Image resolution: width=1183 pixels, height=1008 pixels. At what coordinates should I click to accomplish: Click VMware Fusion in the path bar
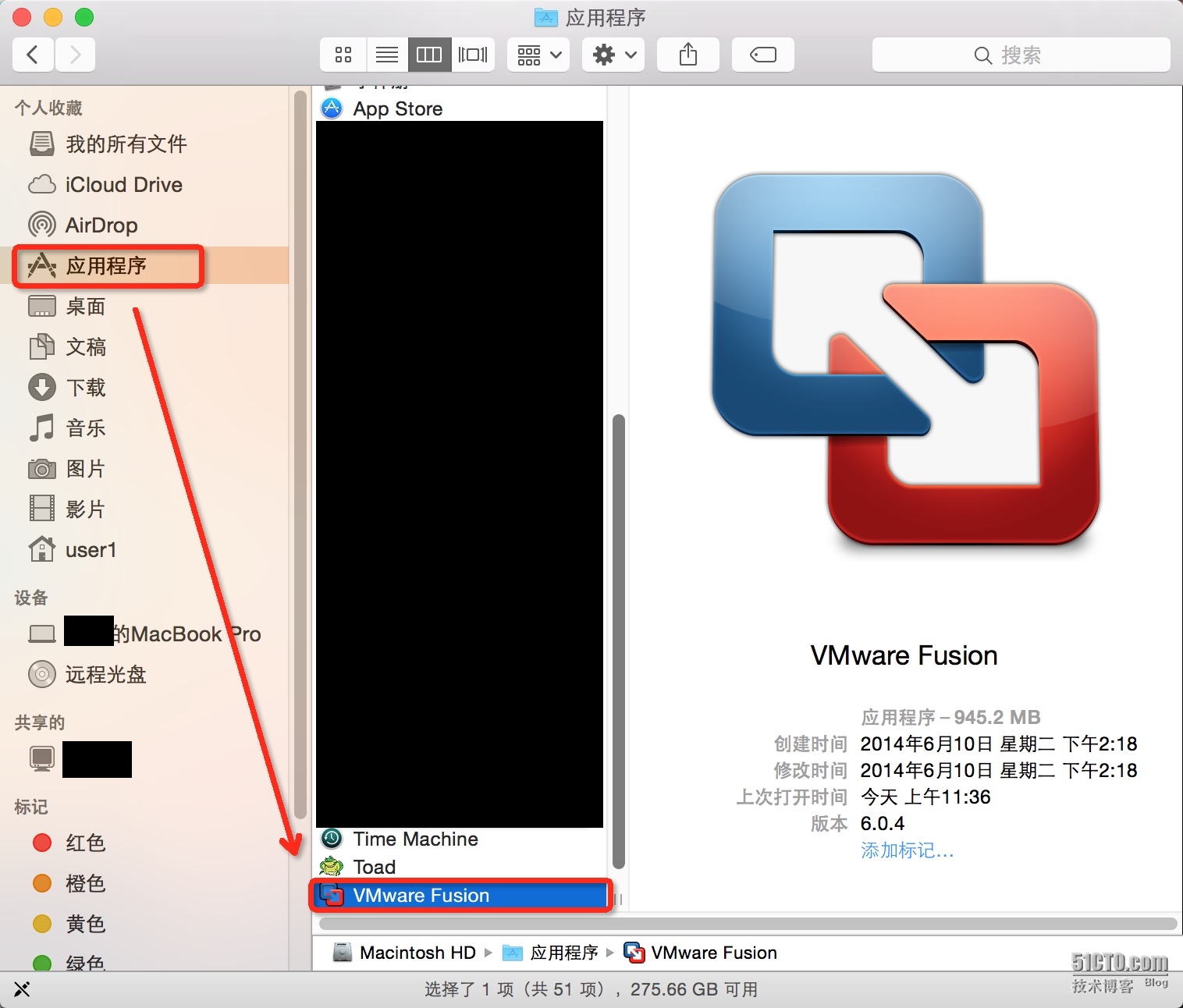point(701,953)
